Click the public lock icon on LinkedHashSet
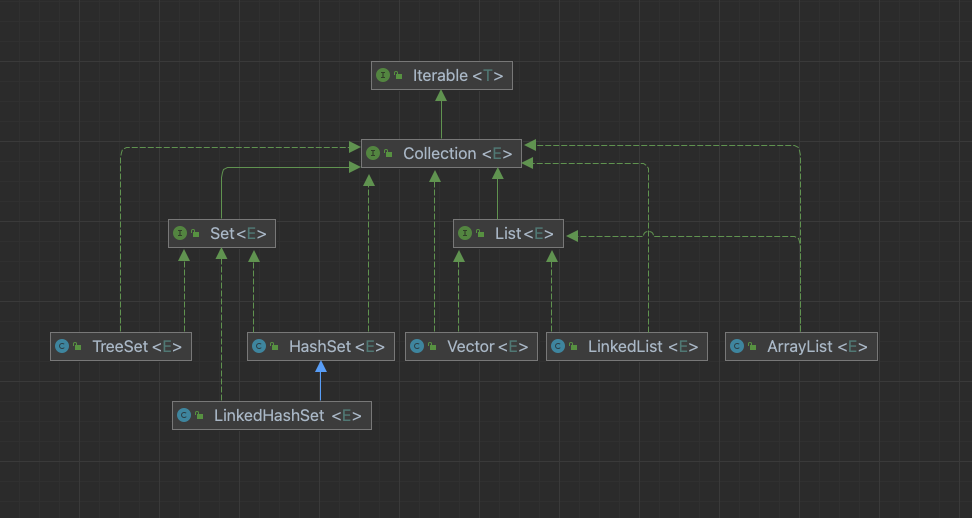The height and width of the screenshot is (518, 972). 199,415
